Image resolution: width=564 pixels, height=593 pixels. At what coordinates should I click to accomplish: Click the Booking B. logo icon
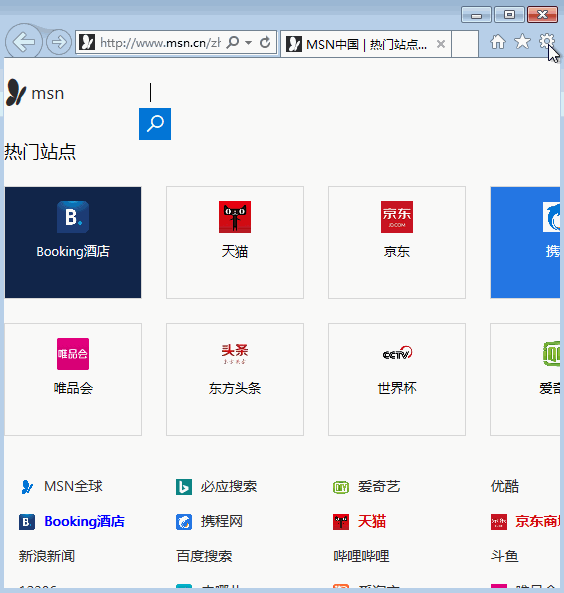pyautogui.click(x=73, y=217)
